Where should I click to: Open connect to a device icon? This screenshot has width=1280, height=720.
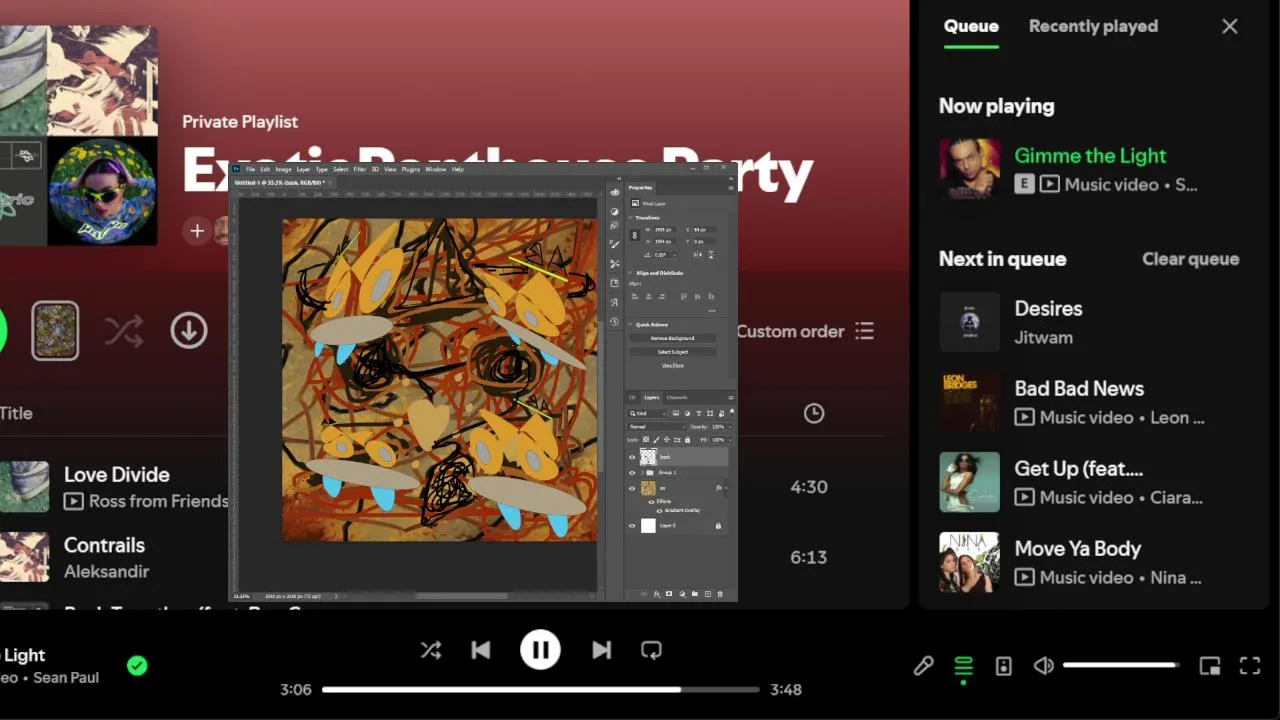point(1004,666)
